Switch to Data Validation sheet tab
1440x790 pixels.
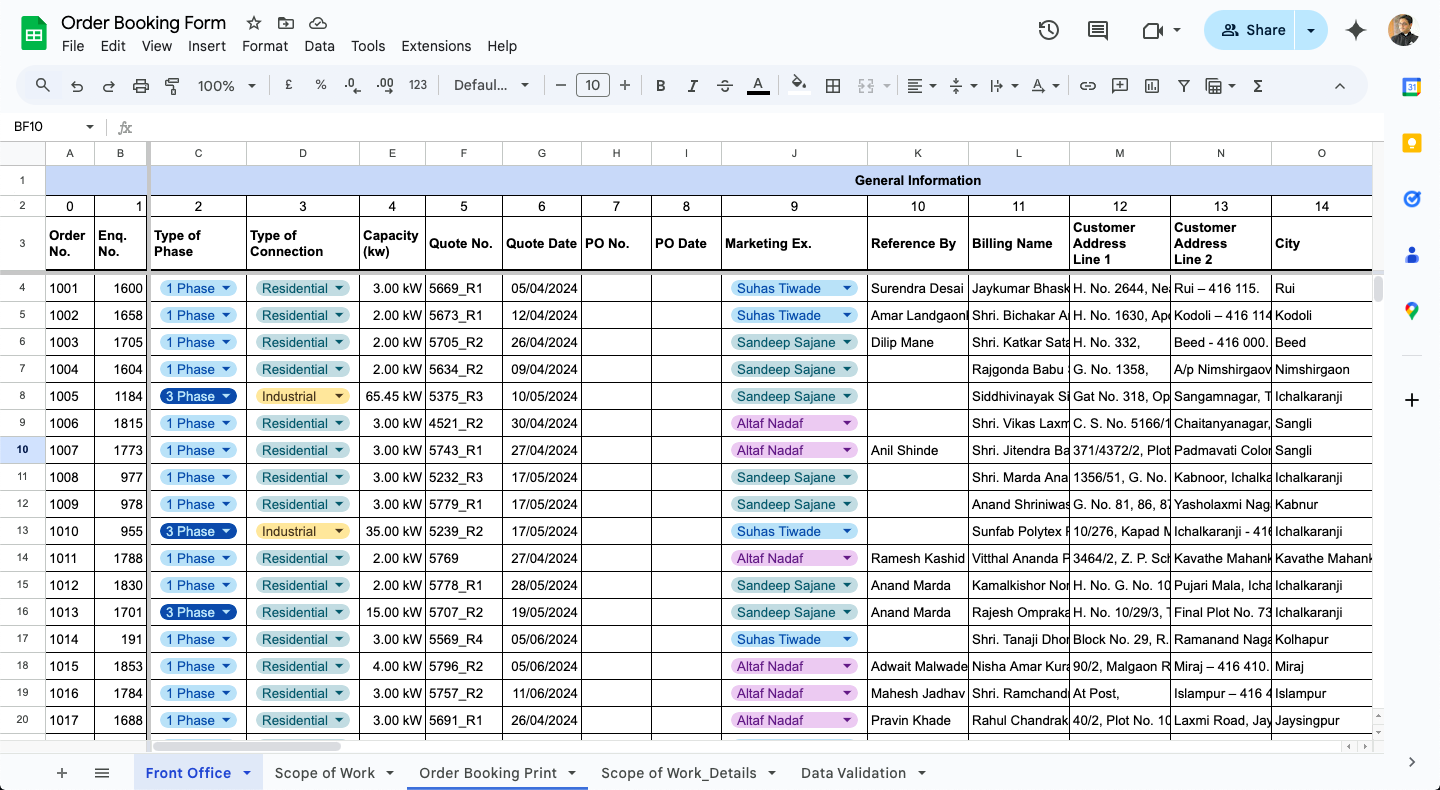(x=854, y=773)
